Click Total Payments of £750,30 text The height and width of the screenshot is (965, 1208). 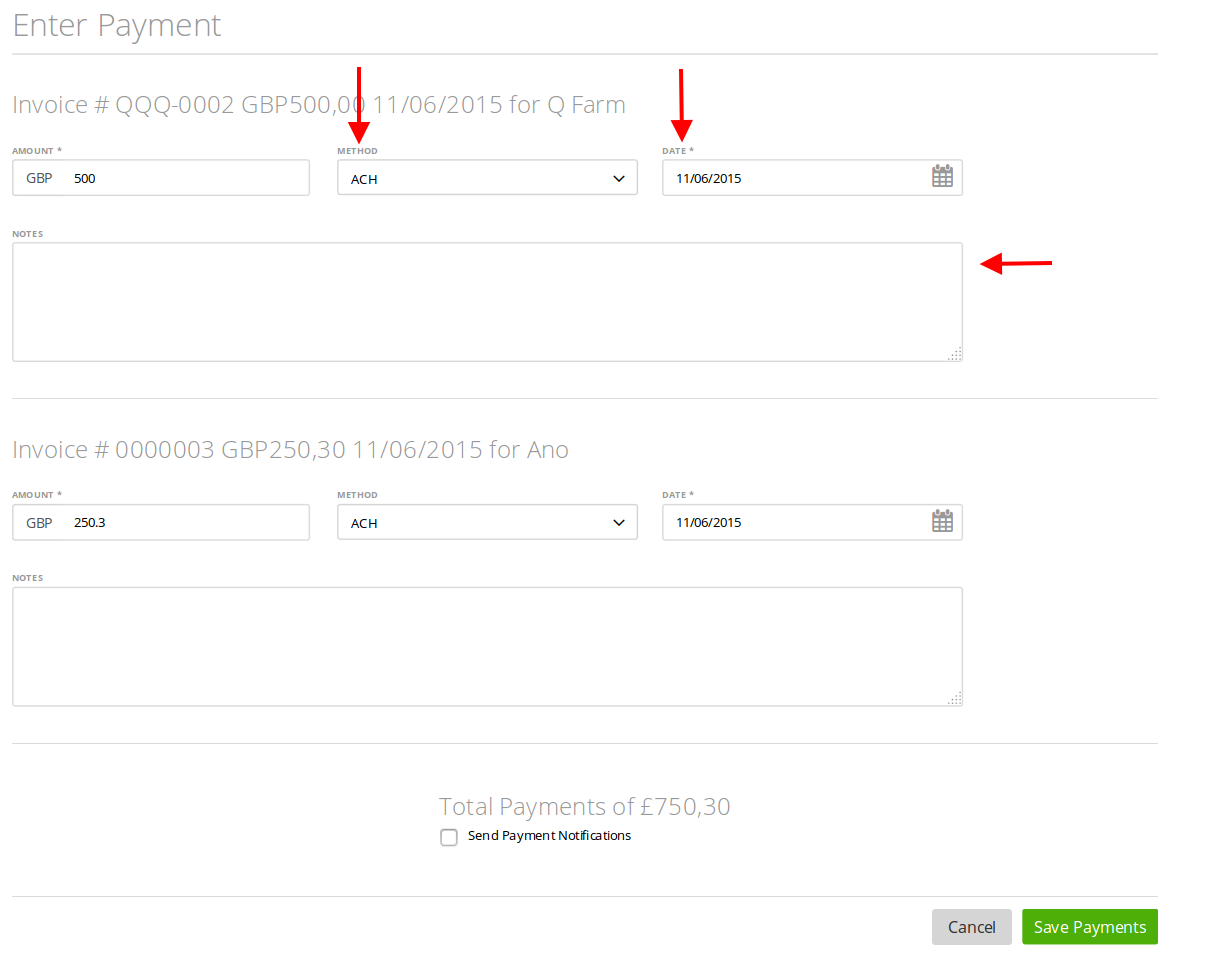[x=585, y=807]
